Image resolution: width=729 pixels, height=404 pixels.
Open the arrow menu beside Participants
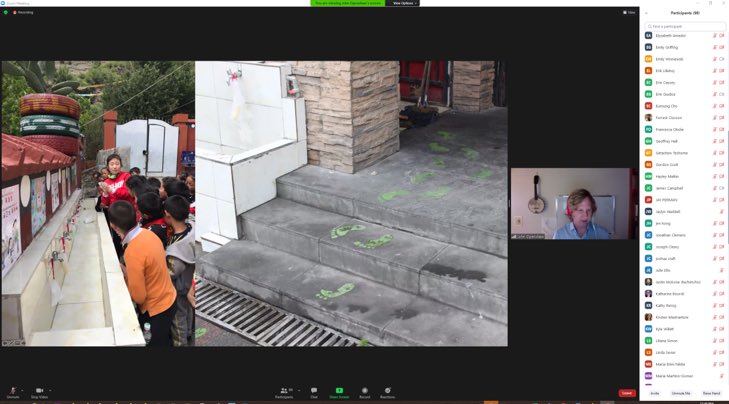point(299,391)
